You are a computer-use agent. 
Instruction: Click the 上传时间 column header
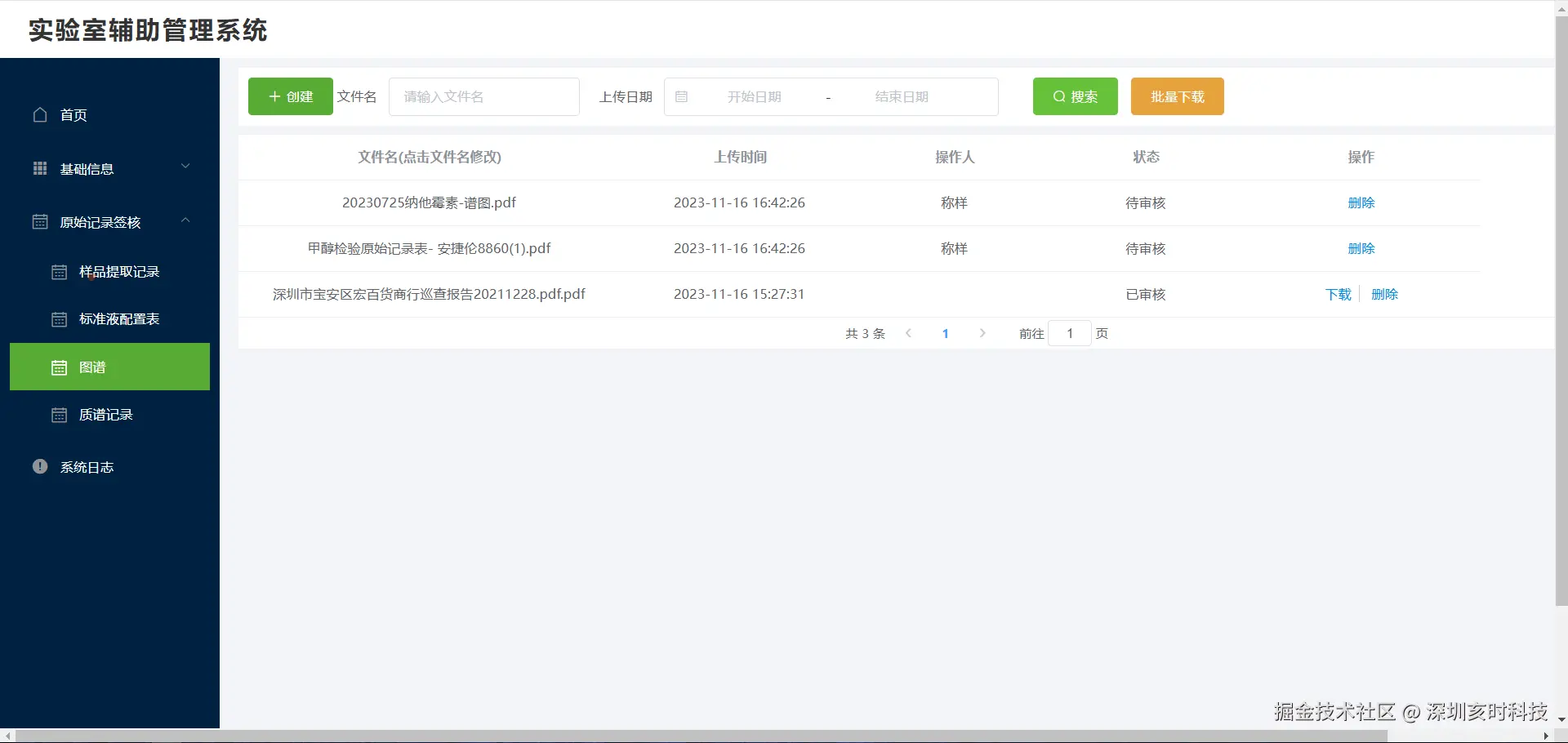pyautogui.click(x=741, y=157)
